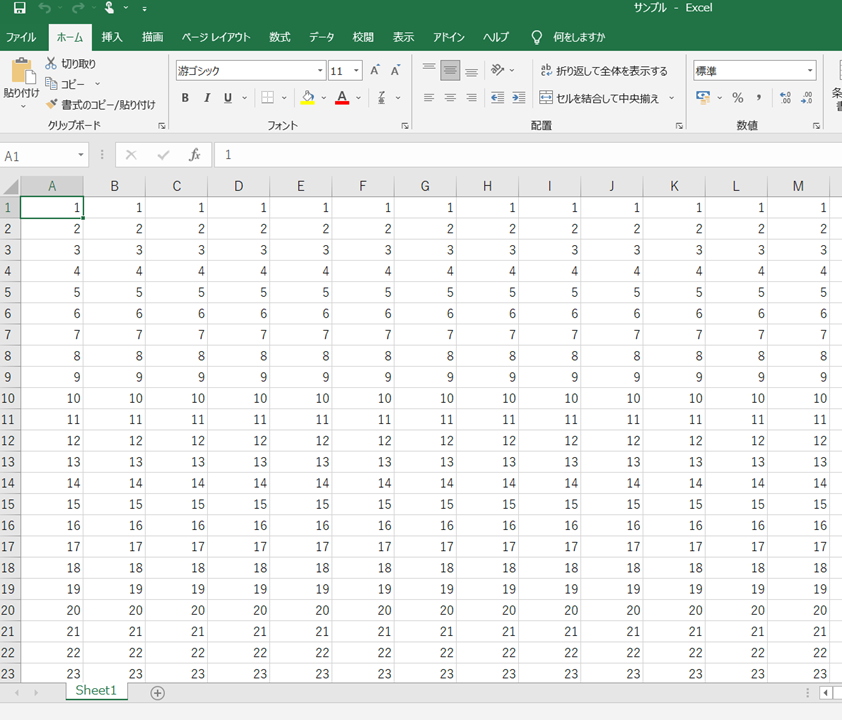Image resolution: width=842 pixels, height=720 pixels.
Task: Click the formula bar input
Action: click(x=528, y=155)
